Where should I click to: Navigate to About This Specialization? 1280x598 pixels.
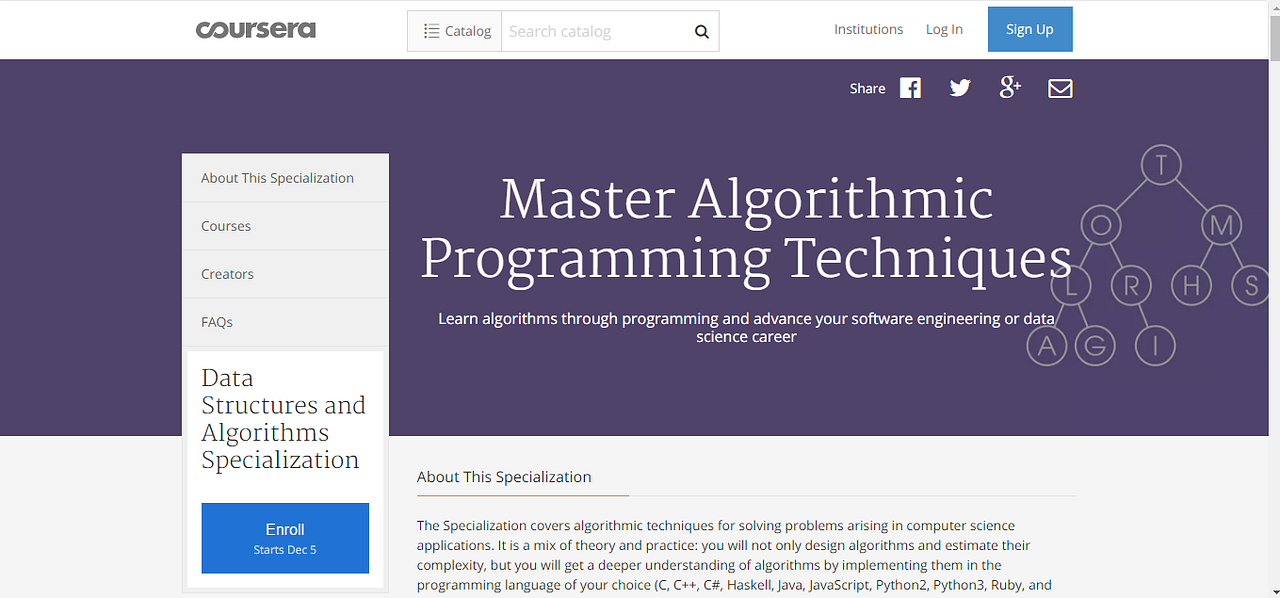[277, 177]
